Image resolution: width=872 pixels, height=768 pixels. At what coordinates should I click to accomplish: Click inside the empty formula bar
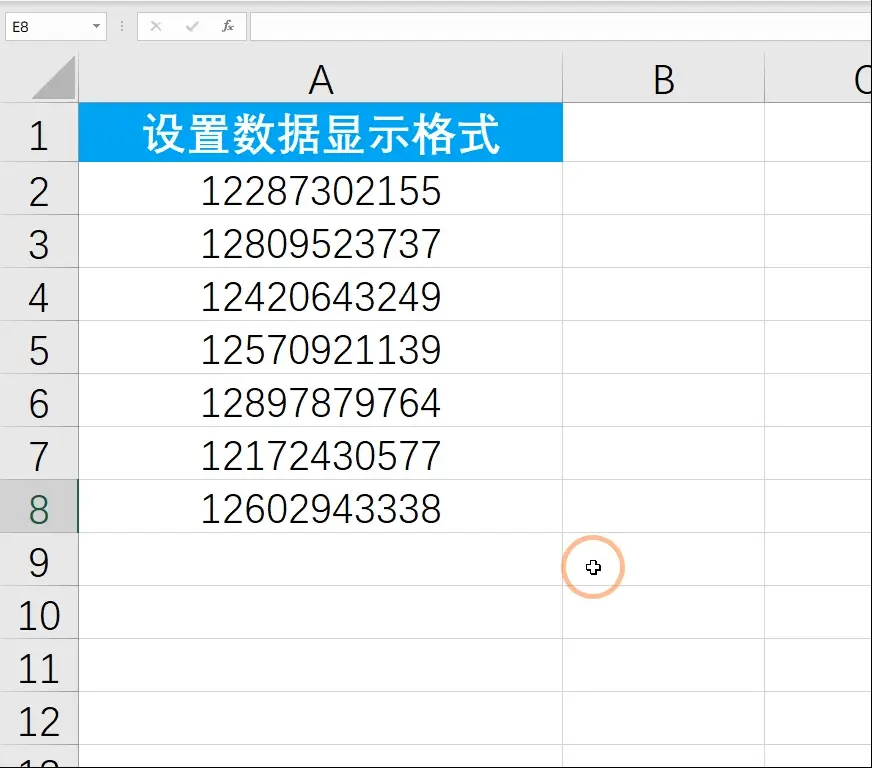tap(500, 27)
